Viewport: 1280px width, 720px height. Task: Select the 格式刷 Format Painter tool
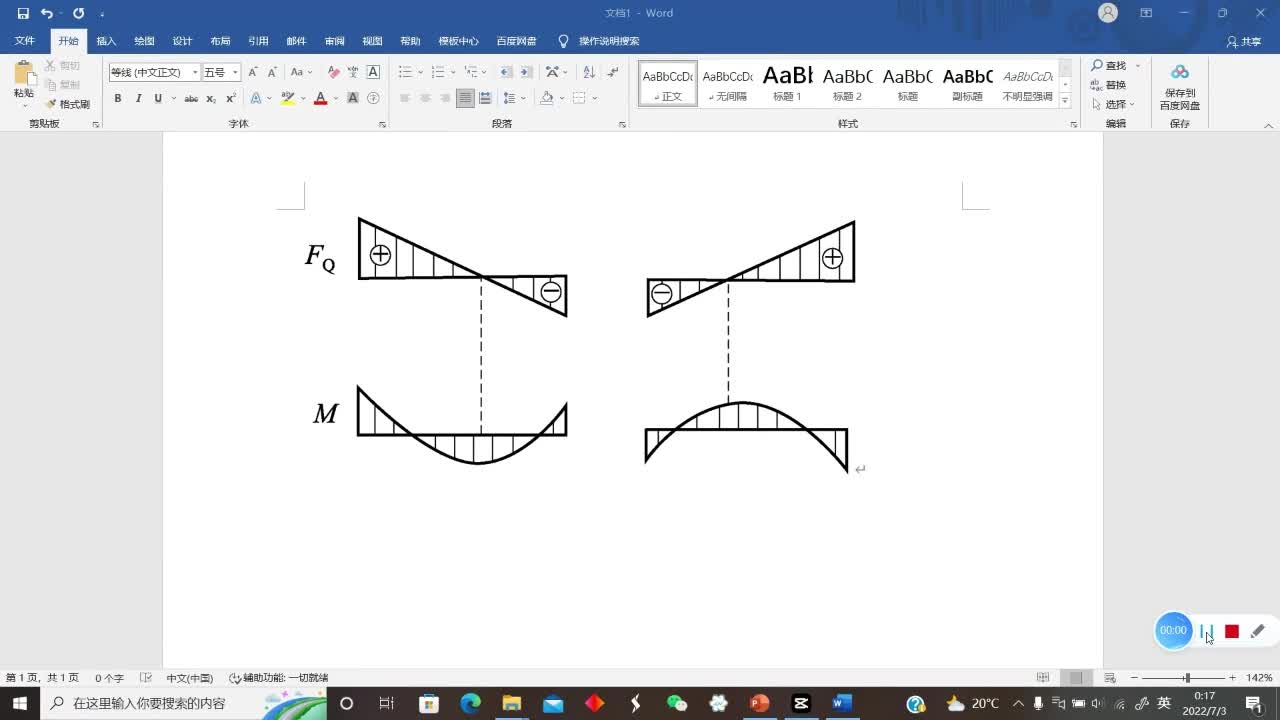tap(68, 104)
